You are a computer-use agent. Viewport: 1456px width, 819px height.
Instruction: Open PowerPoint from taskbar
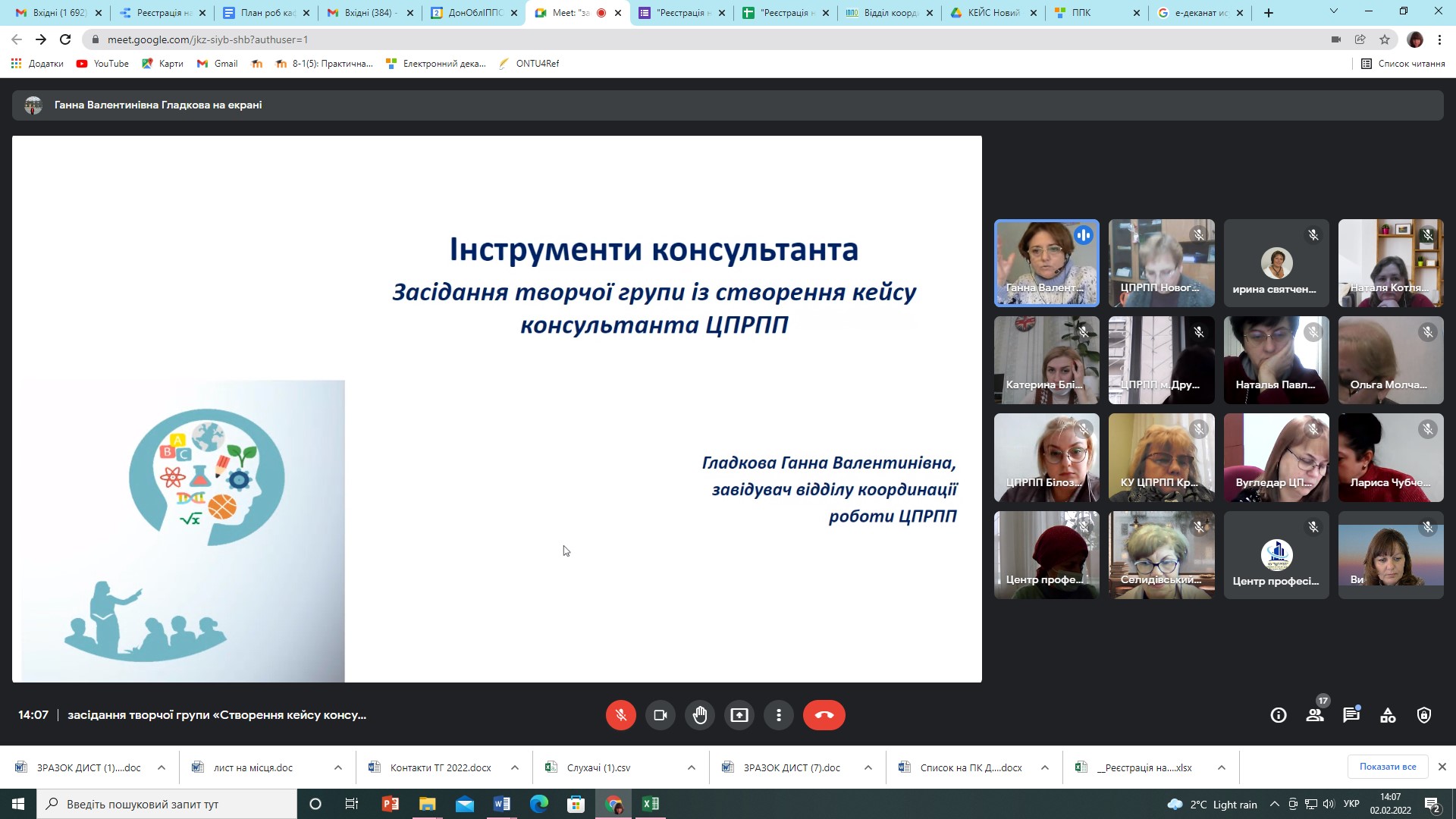point(391,804)
